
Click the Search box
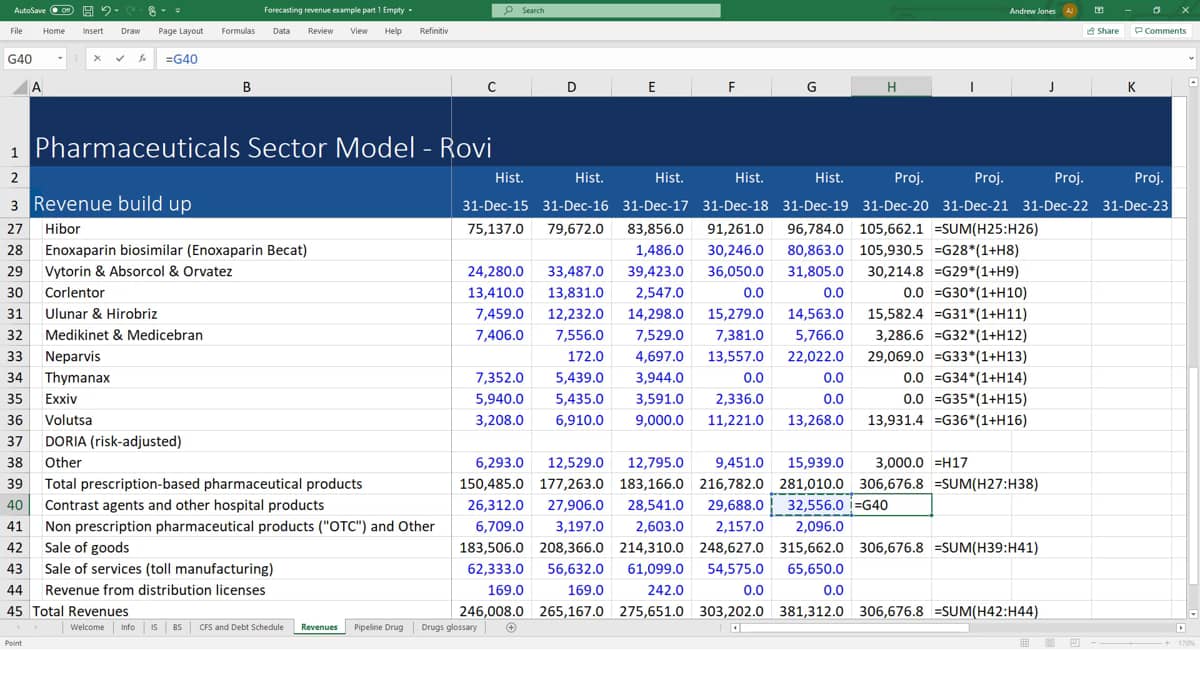click(606, 10)
